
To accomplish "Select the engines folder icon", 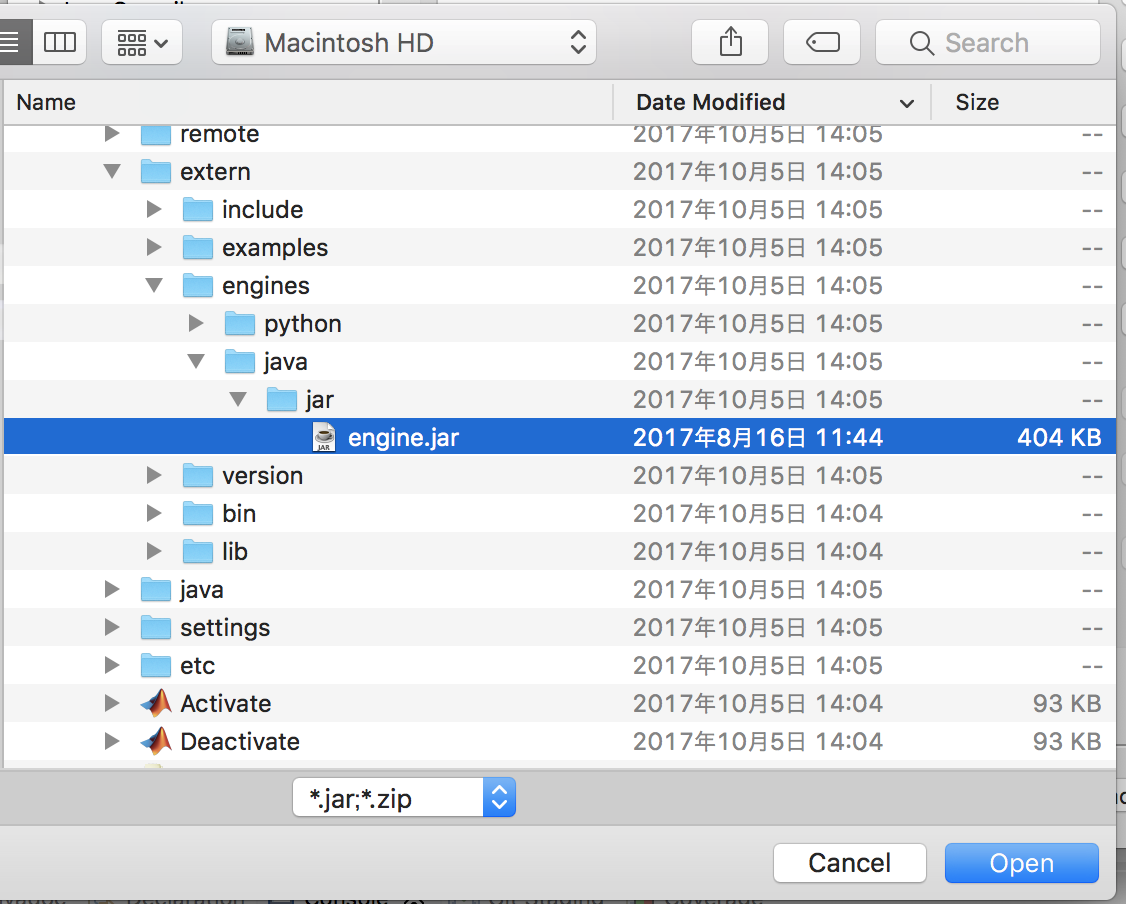I will click(197, 285).
